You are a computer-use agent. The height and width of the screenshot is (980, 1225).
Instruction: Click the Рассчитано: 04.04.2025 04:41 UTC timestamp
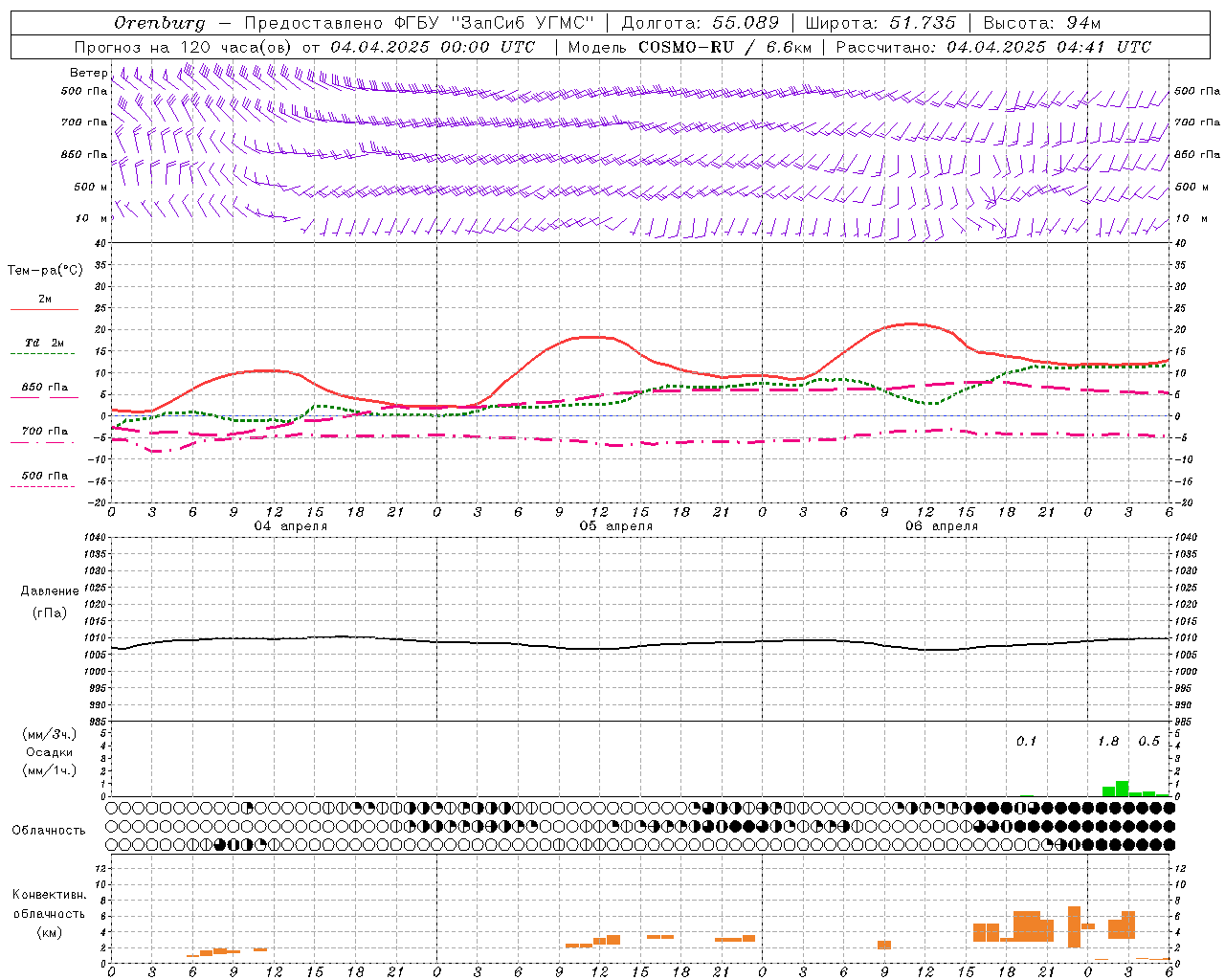993,47
